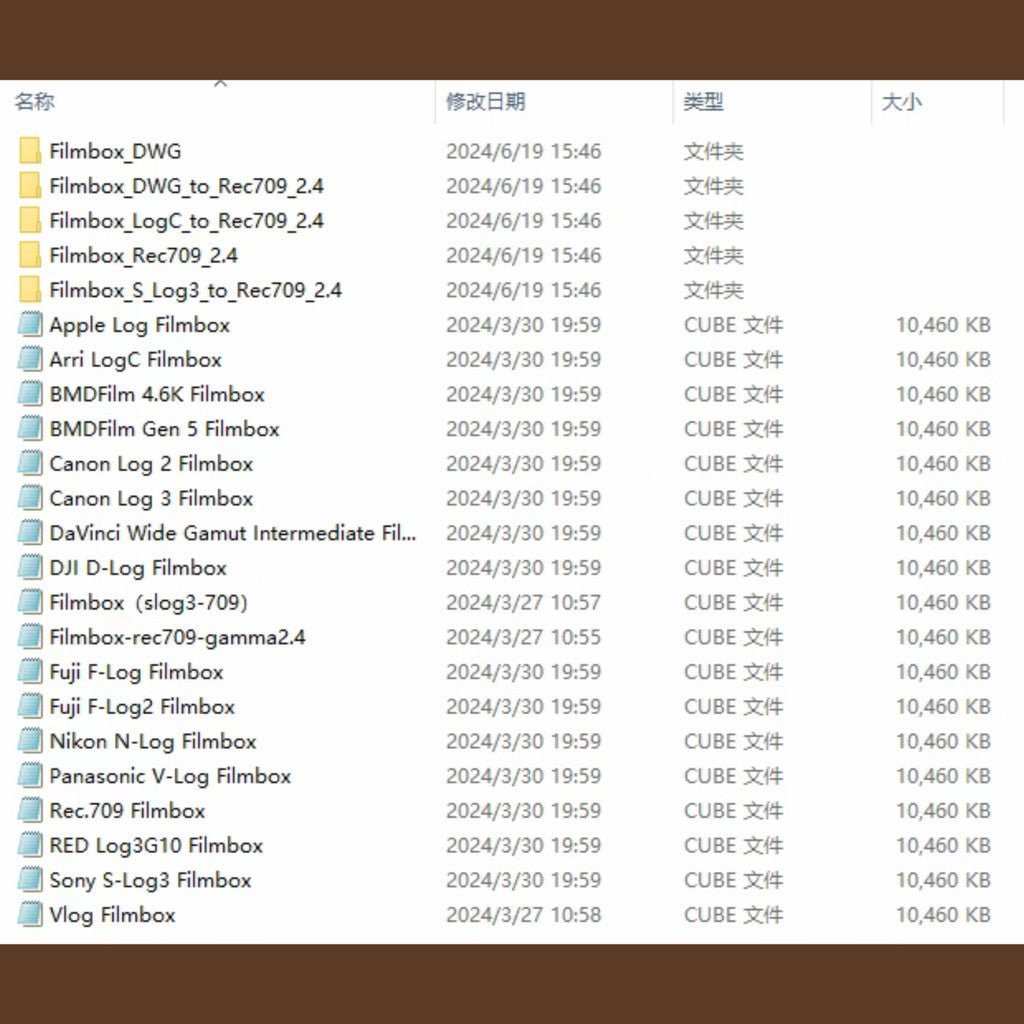Click the Filmbox_Rec709_2.4 folder name
The width and height of the screenshot is (1024, 1024).
pos(144,255)
